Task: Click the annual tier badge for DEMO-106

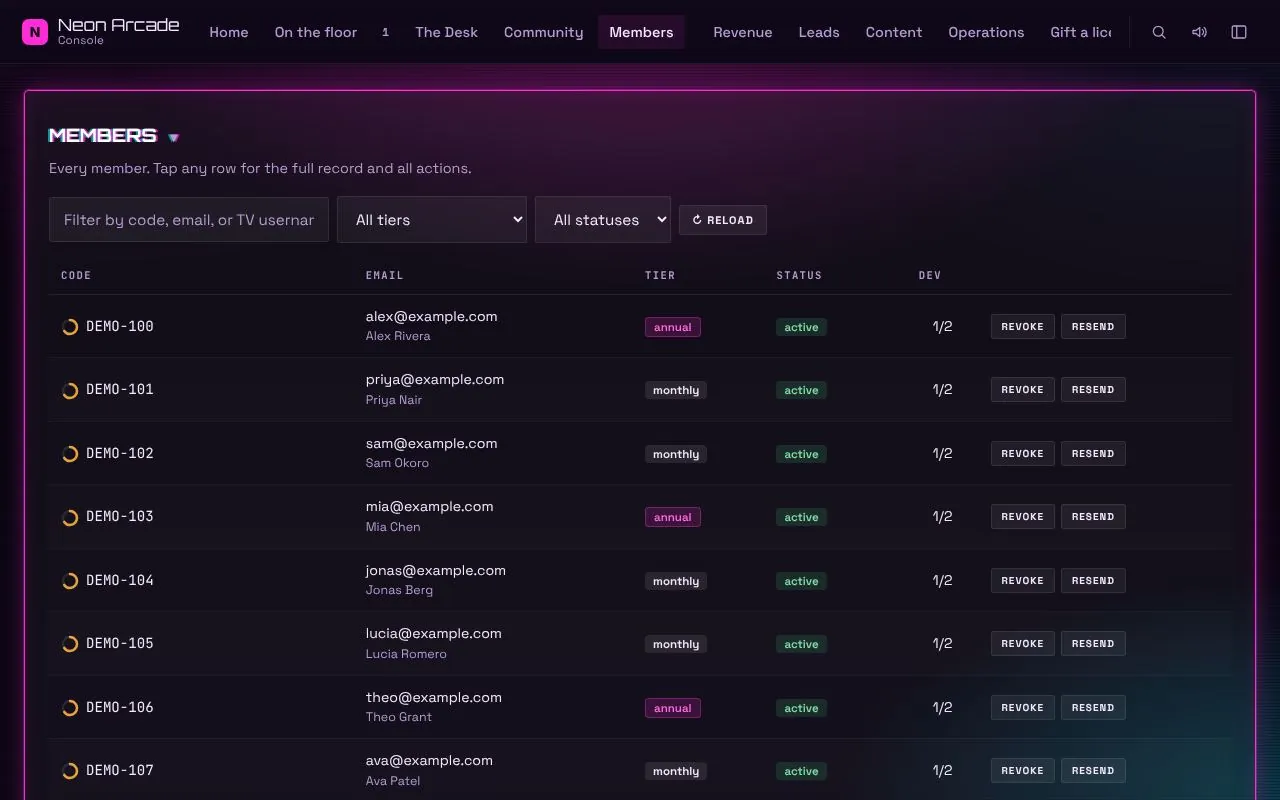Action: (x=673, y=708)
